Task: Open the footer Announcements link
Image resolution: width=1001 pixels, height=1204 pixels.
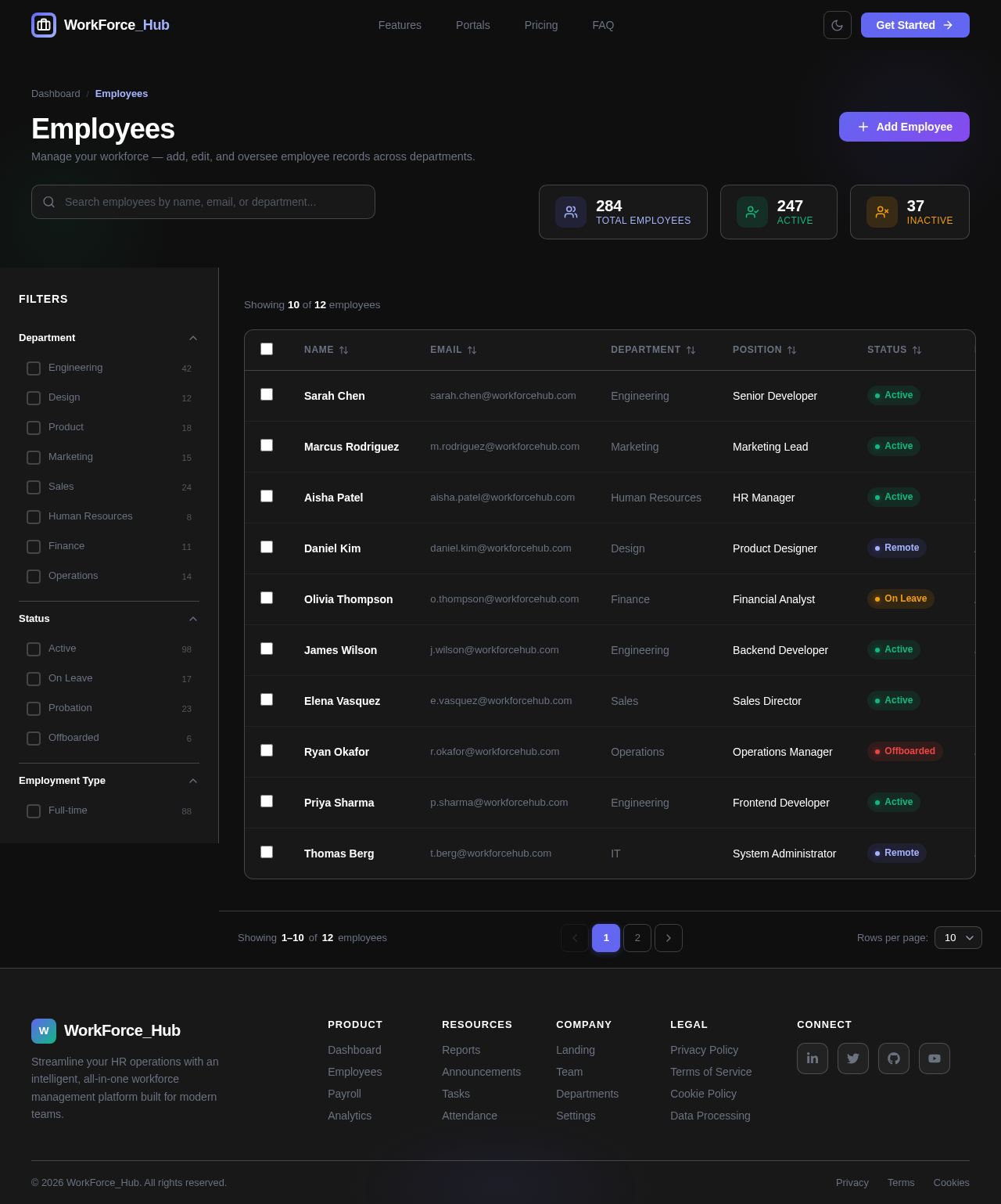Action: pyautogui.click(x=481, y=1072)
